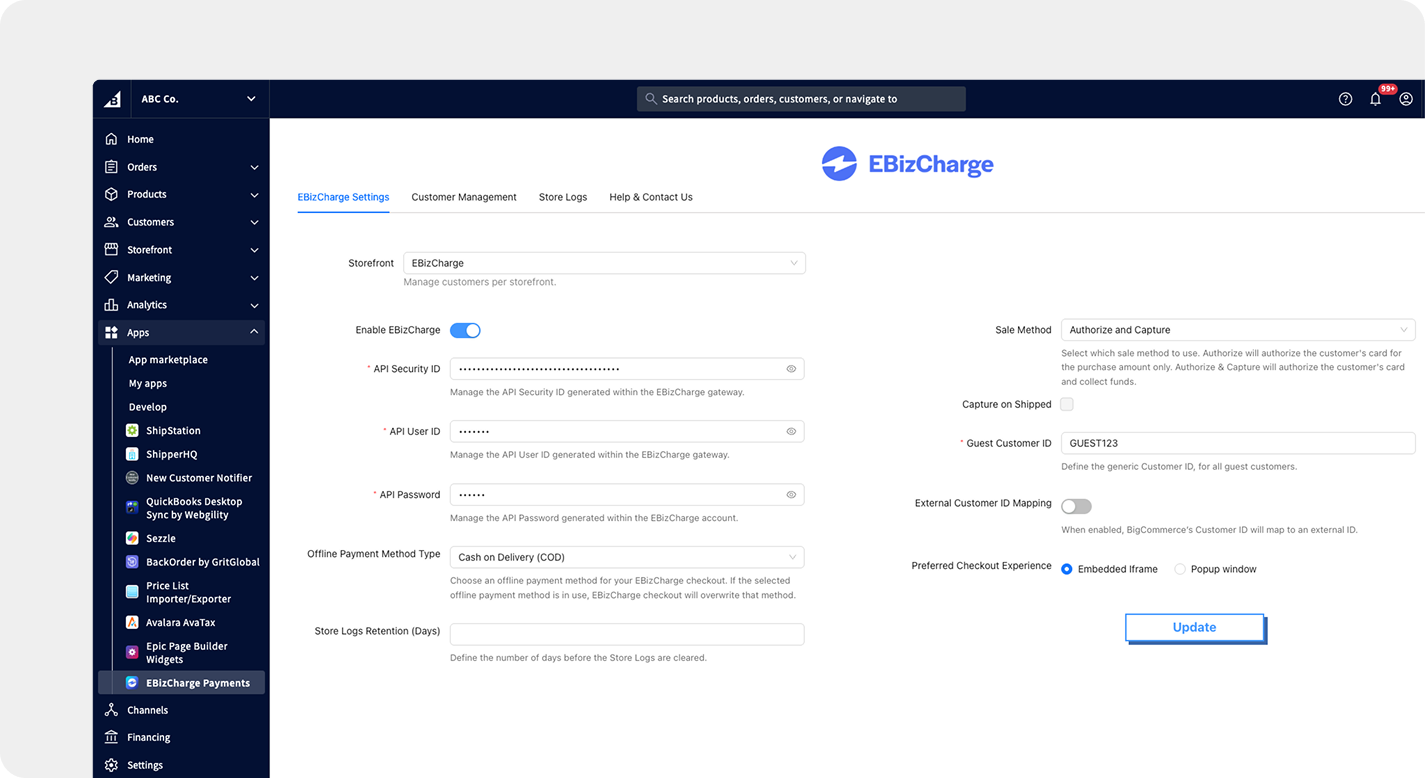
Task: Click the Update button
Action: [1194, 627]
